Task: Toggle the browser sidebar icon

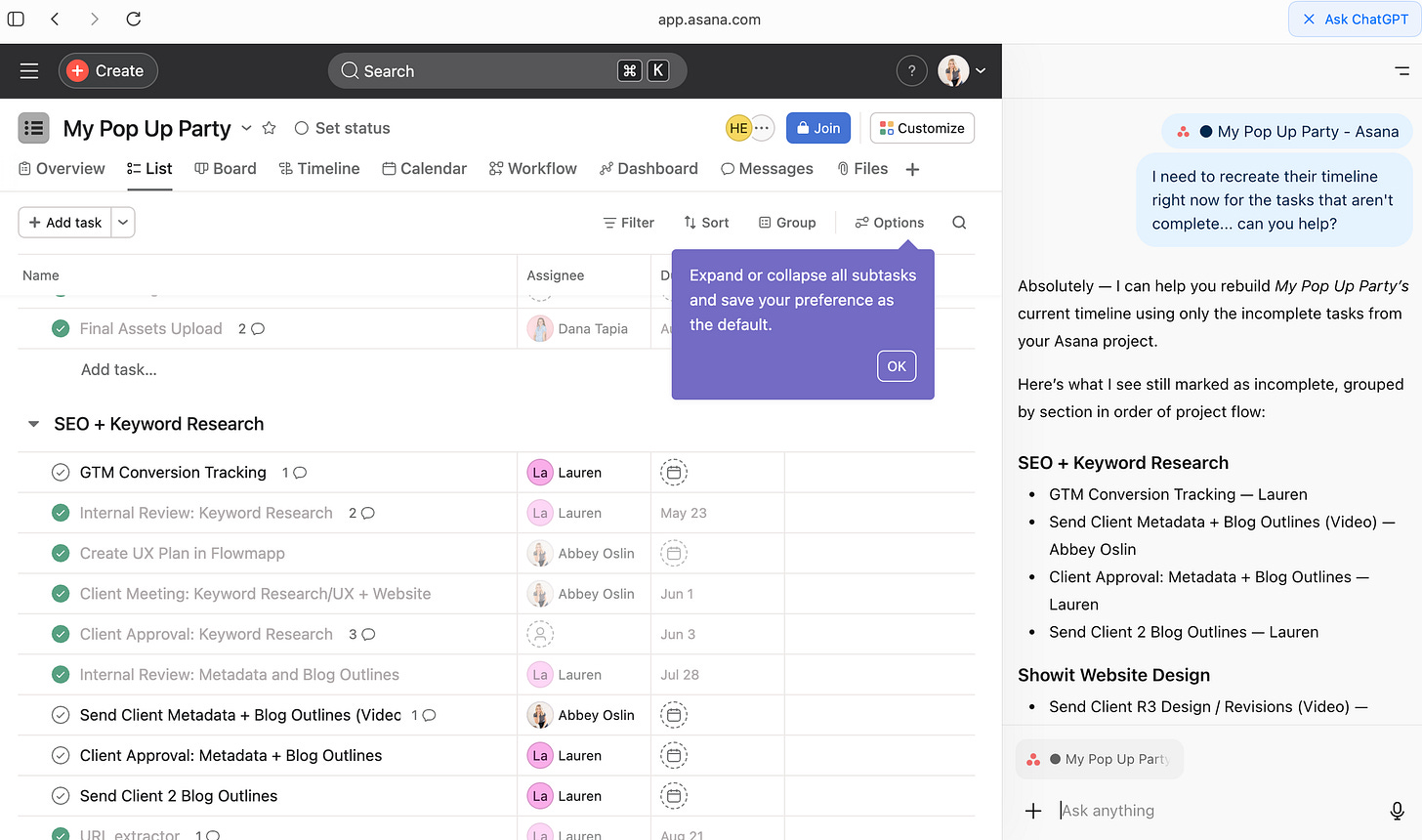Action: pos(16,19)
